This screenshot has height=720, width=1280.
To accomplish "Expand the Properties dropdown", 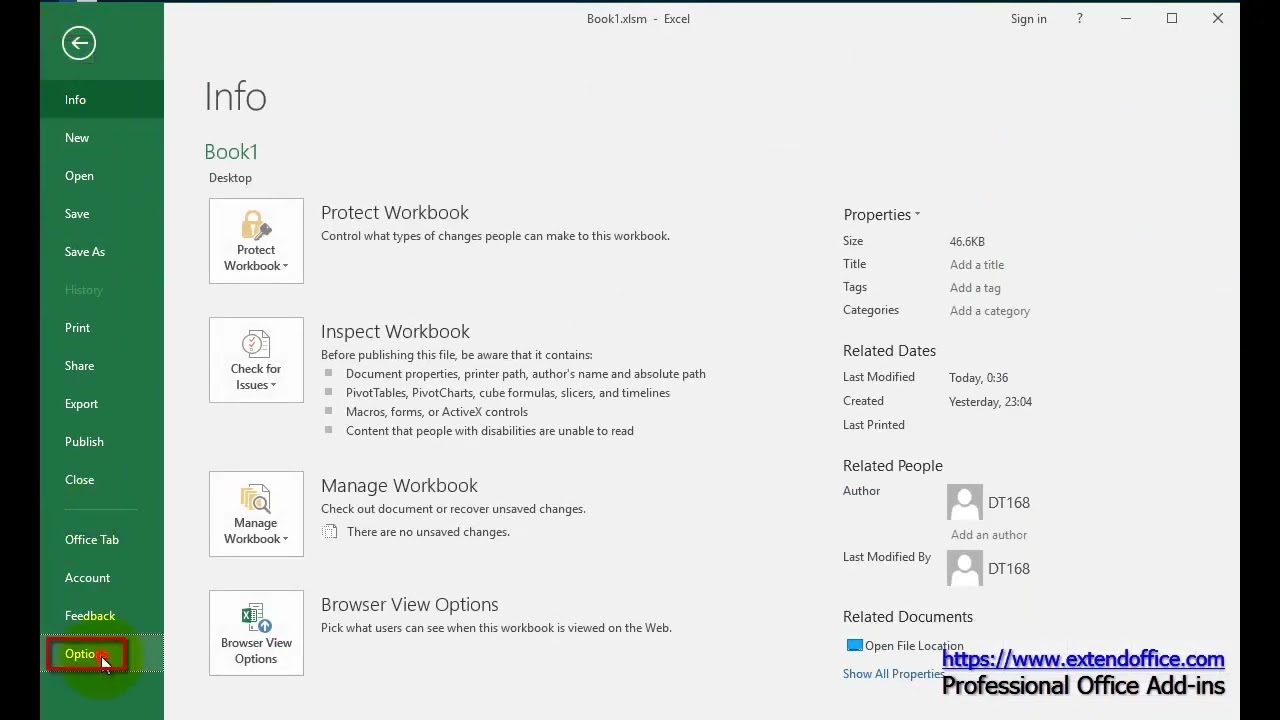I will tap(881, 215).
